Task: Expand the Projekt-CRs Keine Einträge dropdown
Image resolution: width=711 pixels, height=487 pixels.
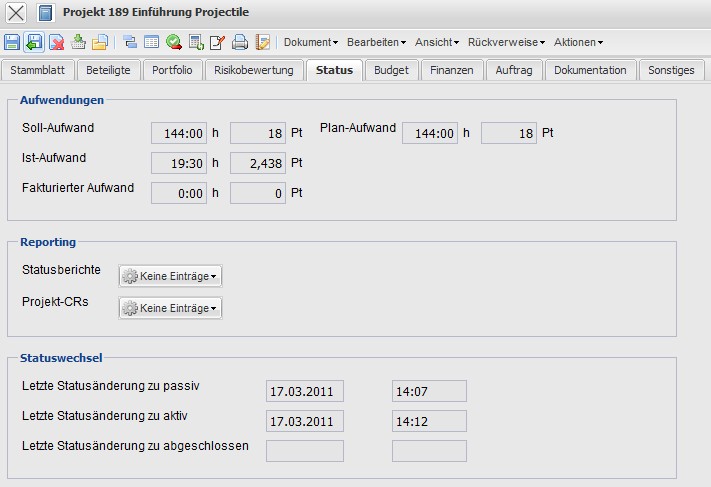Action: click(x=170, y=308)
